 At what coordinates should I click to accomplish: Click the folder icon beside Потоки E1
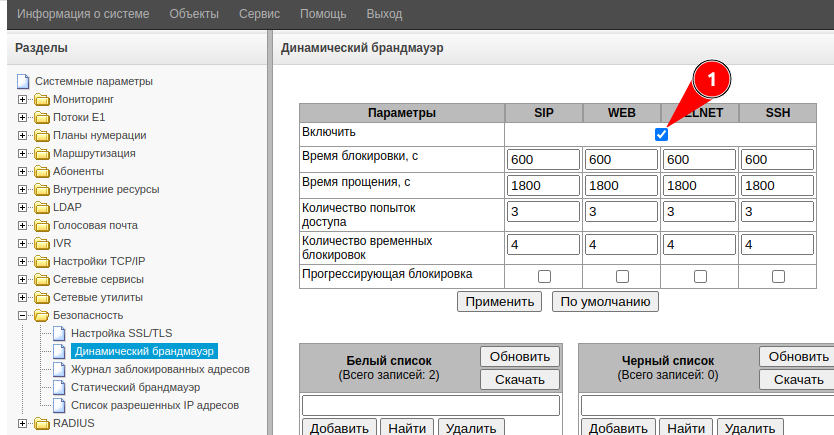pyautogui.click(x=42, y=118)
